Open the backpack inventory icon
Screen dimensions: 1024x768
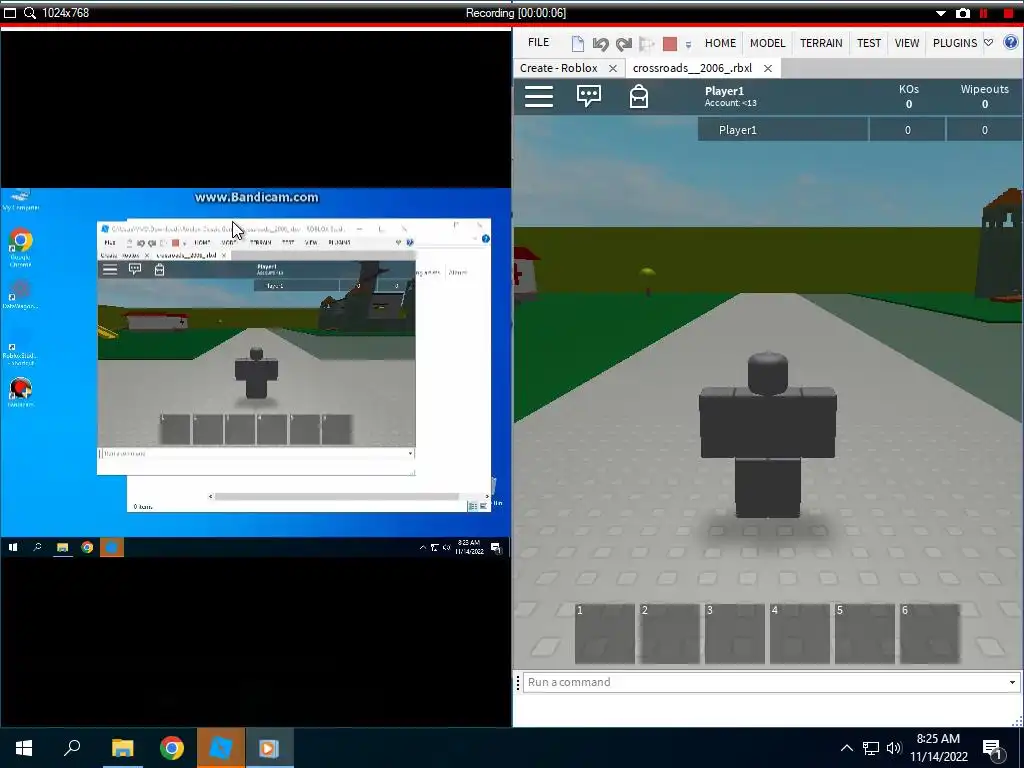point(639,97)
